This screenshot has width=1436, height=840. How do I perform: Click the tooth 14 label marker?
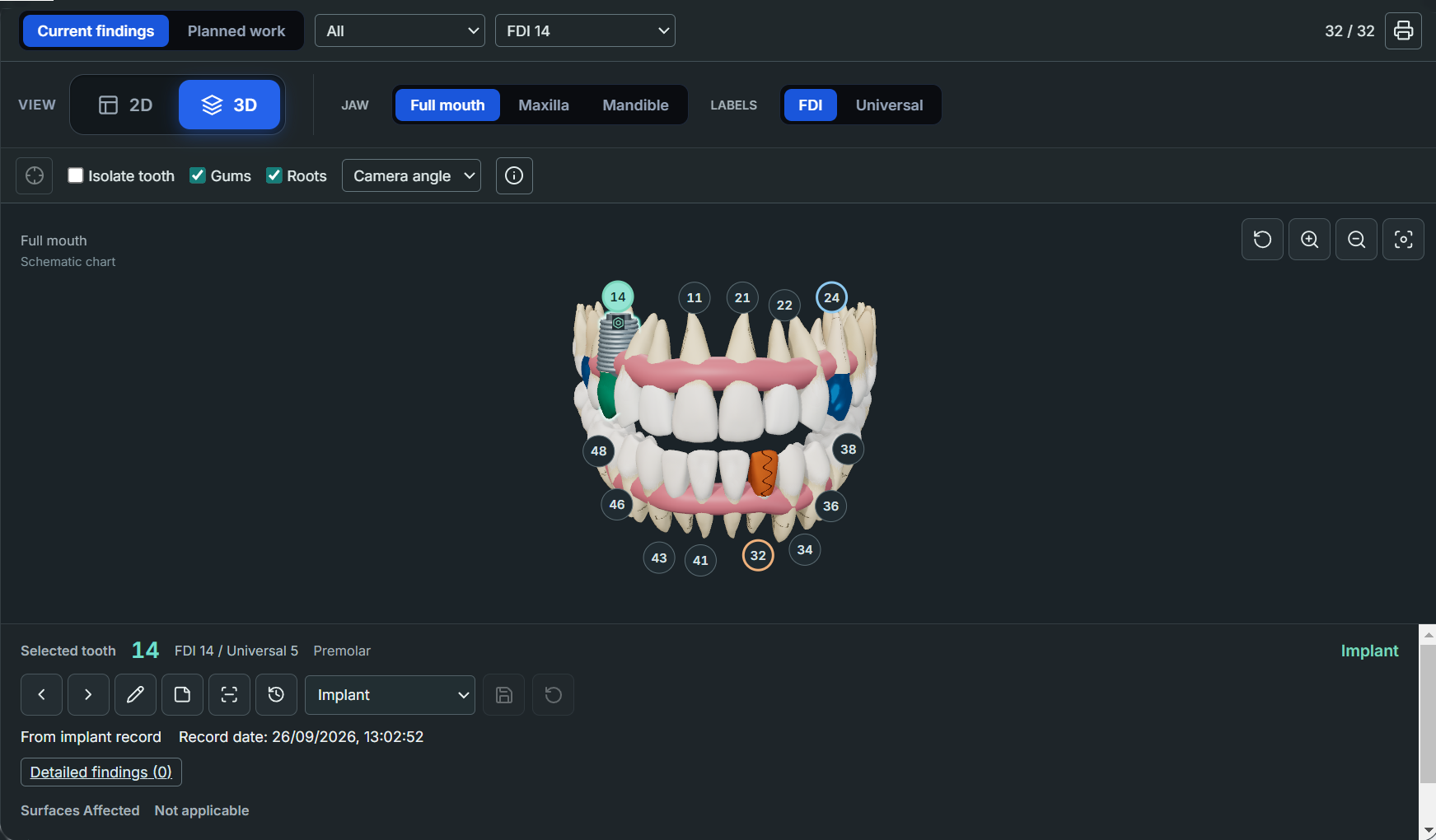point(618,296)
